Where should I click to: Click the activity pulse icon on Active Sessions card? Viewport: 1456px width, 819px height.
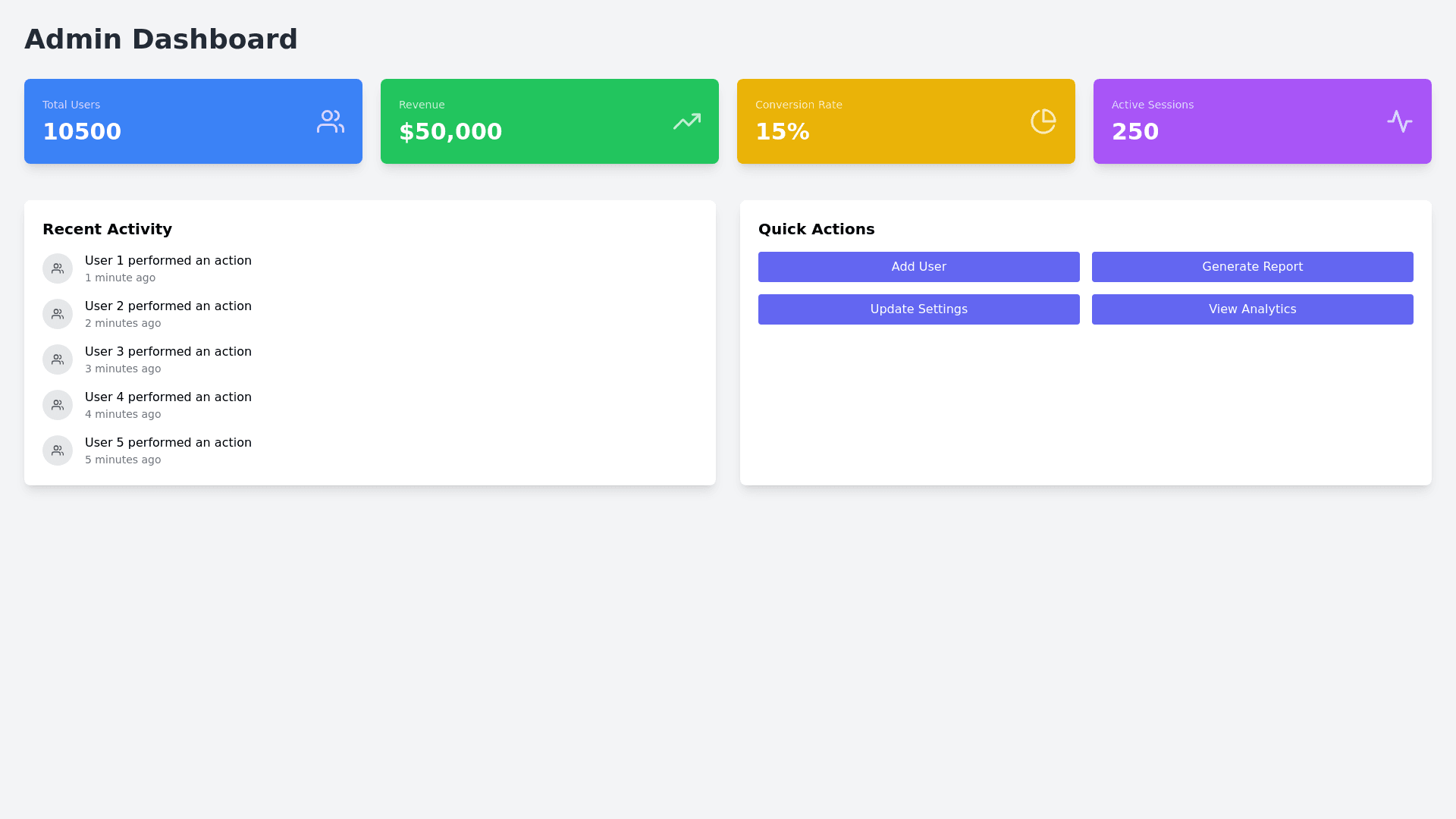coord(1399,121)
